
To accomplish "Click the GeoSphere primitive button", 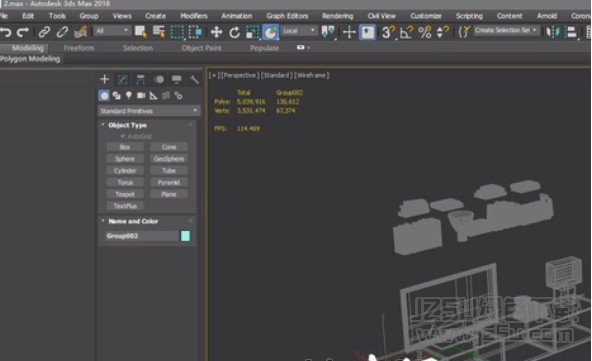I will (x=169, y=159).
